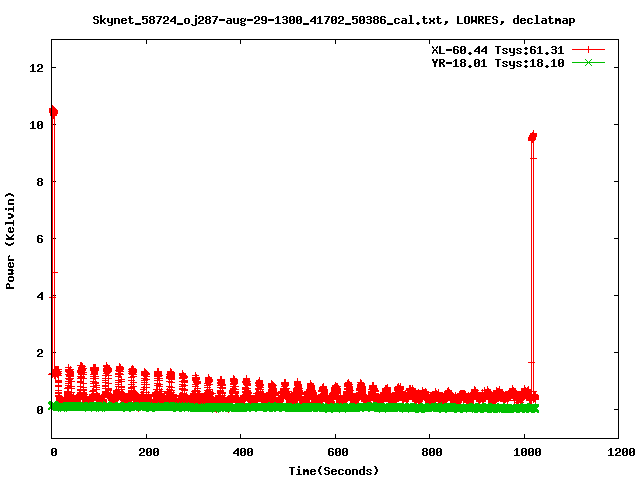Screen dimensions: 640x480
Task: Click the 'Power (Kelvin)' y-axis label
Action: coord(10,241)
